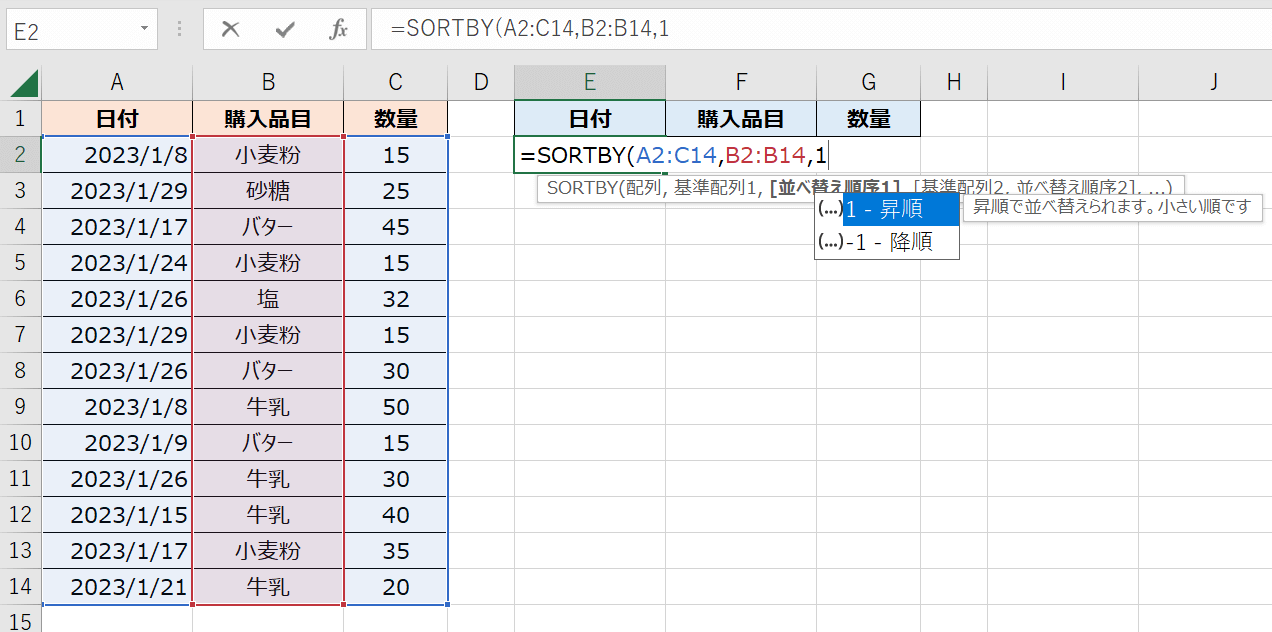1272x632 pixels.
Task: Click the Enter checkmark formula bar icon
Action: 285,30
